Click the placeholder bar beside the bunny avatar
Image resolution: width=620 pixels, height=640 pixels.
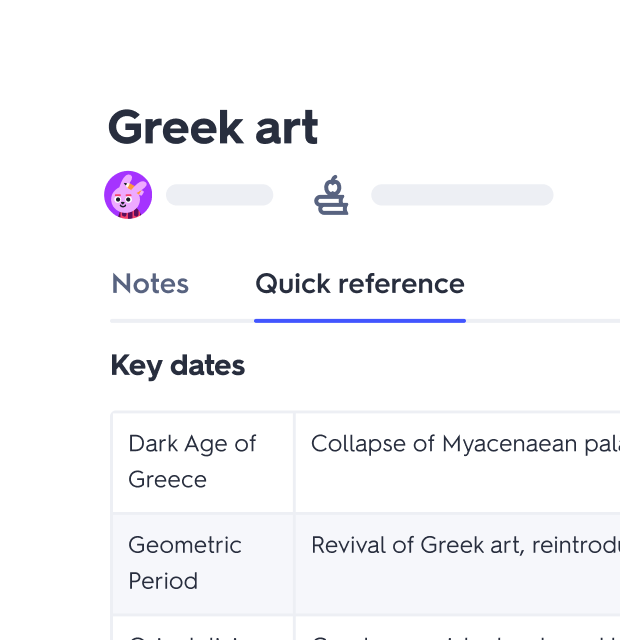pyautogui.click(x=220, y=195)
